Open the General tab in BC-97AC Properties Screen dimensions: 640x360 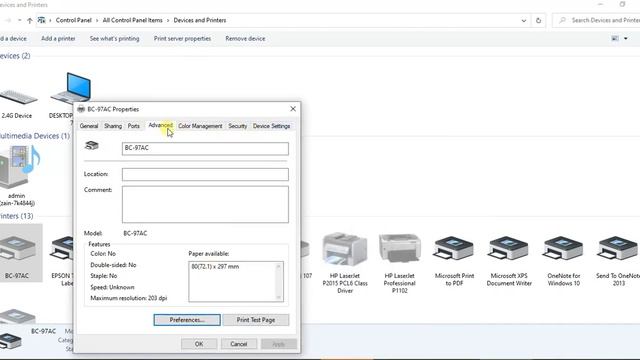[x=89, y=126]
